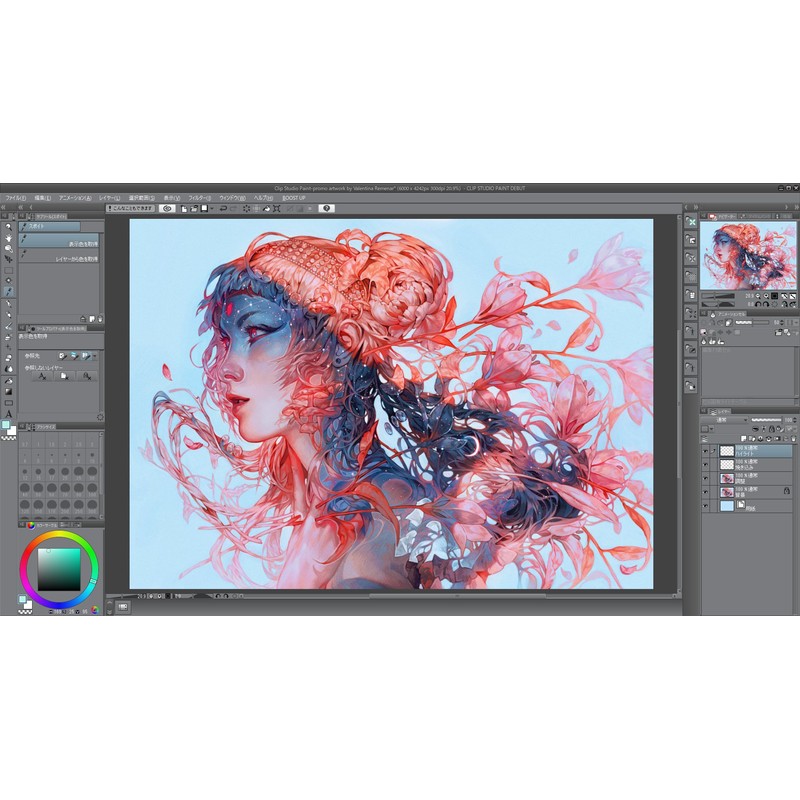
Task: Click the Navigator artwork preview thumbnail
Action: point(747,256)
